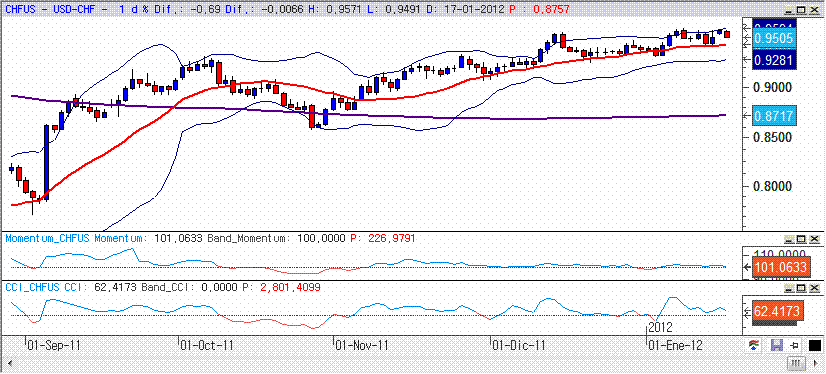Click the red 'P : 0.8757' value

[x=539, y=9]
